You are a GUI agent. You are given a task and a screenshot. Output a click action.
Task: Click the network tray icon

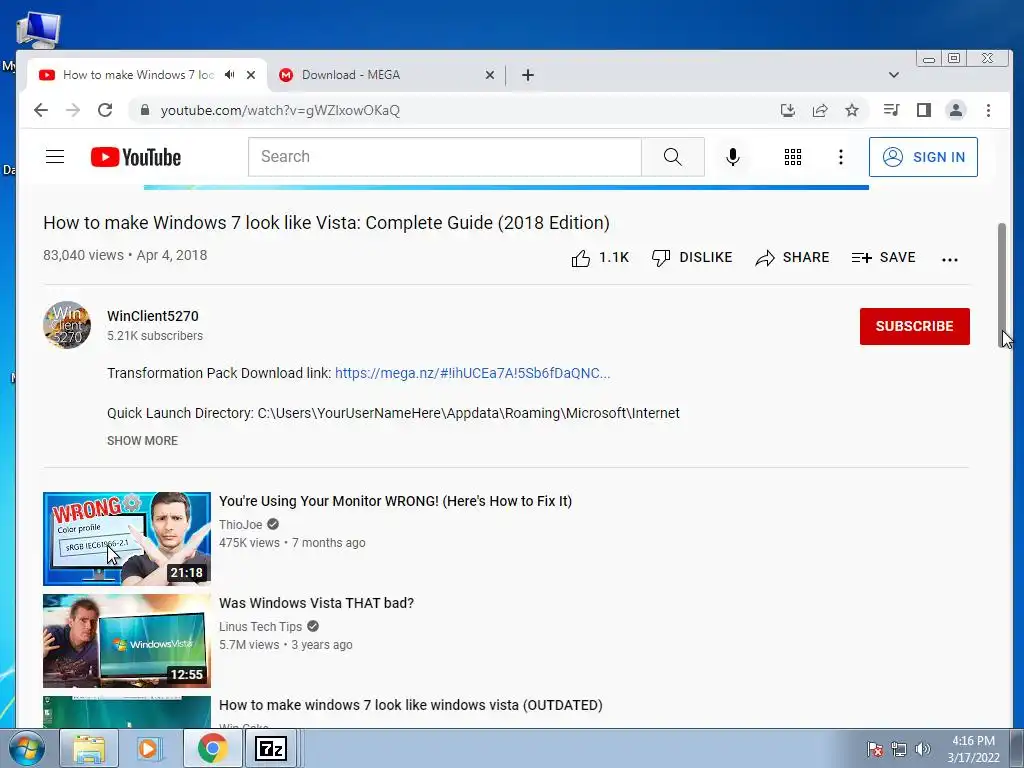(x=899, y=749)
